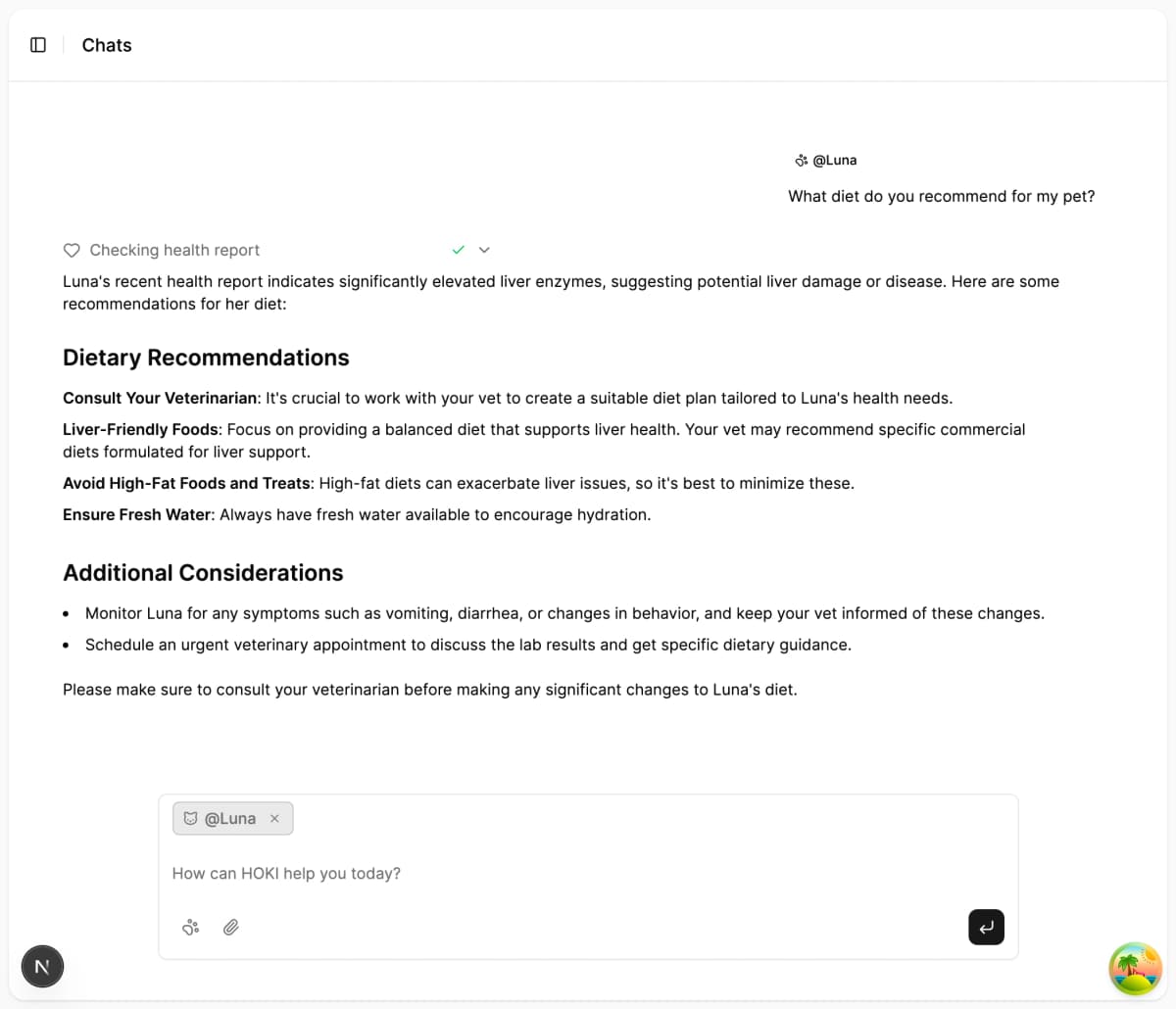Image resolution: width=1176 pixels, height=1009 pixels.
Task: Click the cat icon on the @Luna chip
Action: (x=191, y=818)
